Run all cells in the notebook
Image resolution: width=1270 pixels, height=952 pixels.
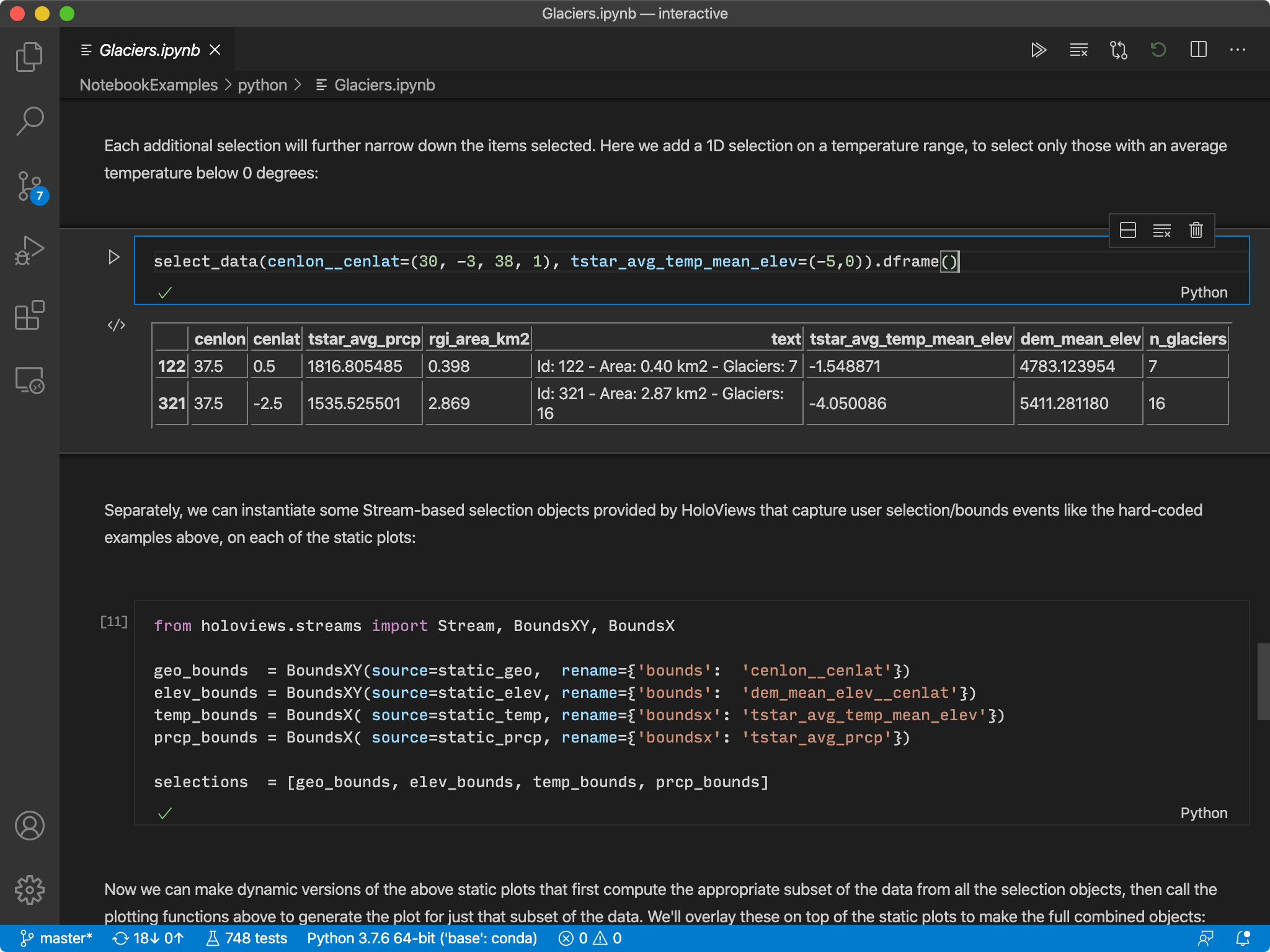[1039, 50]
